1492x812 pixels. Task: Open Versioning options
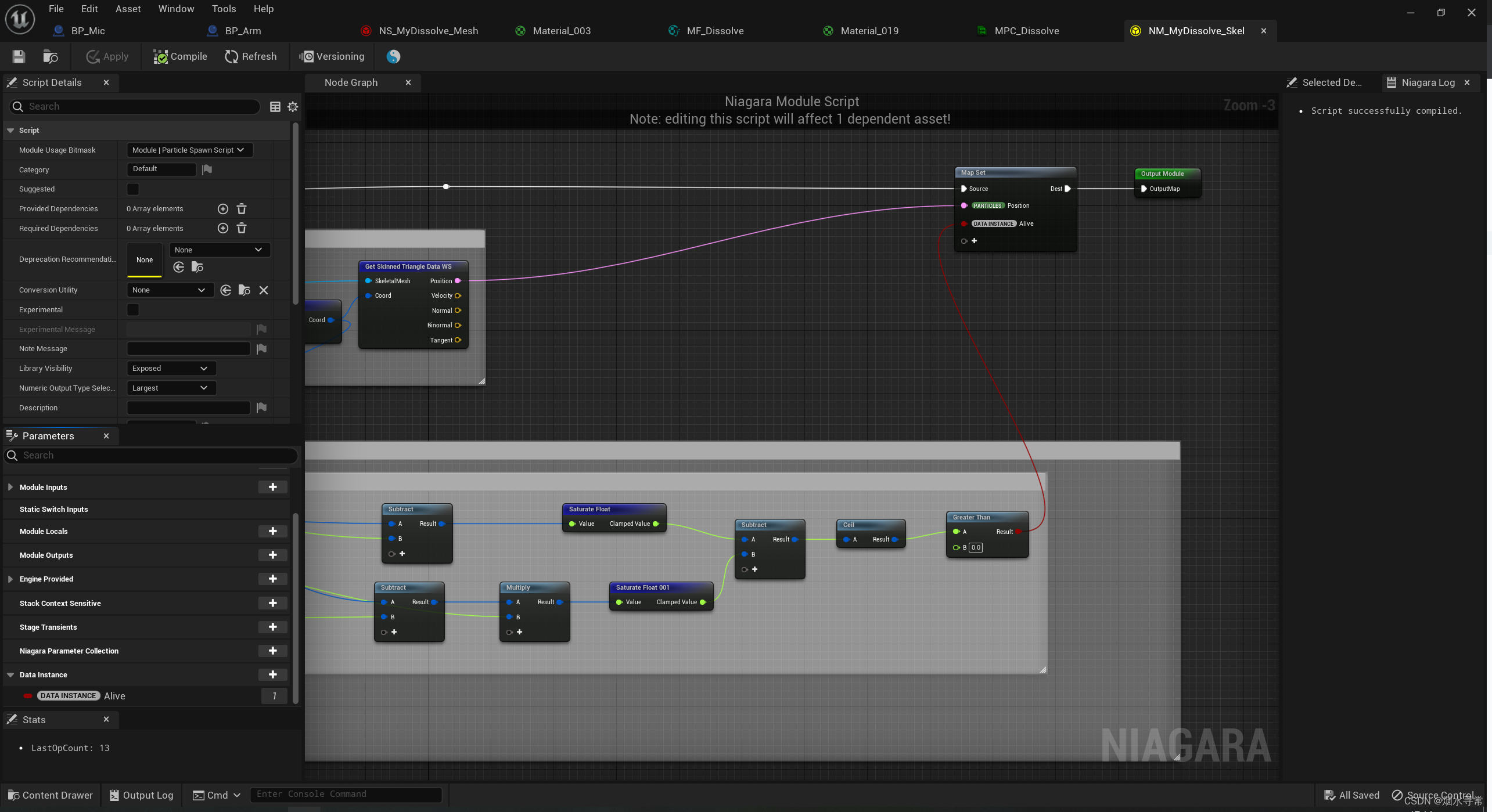(332, 56)
